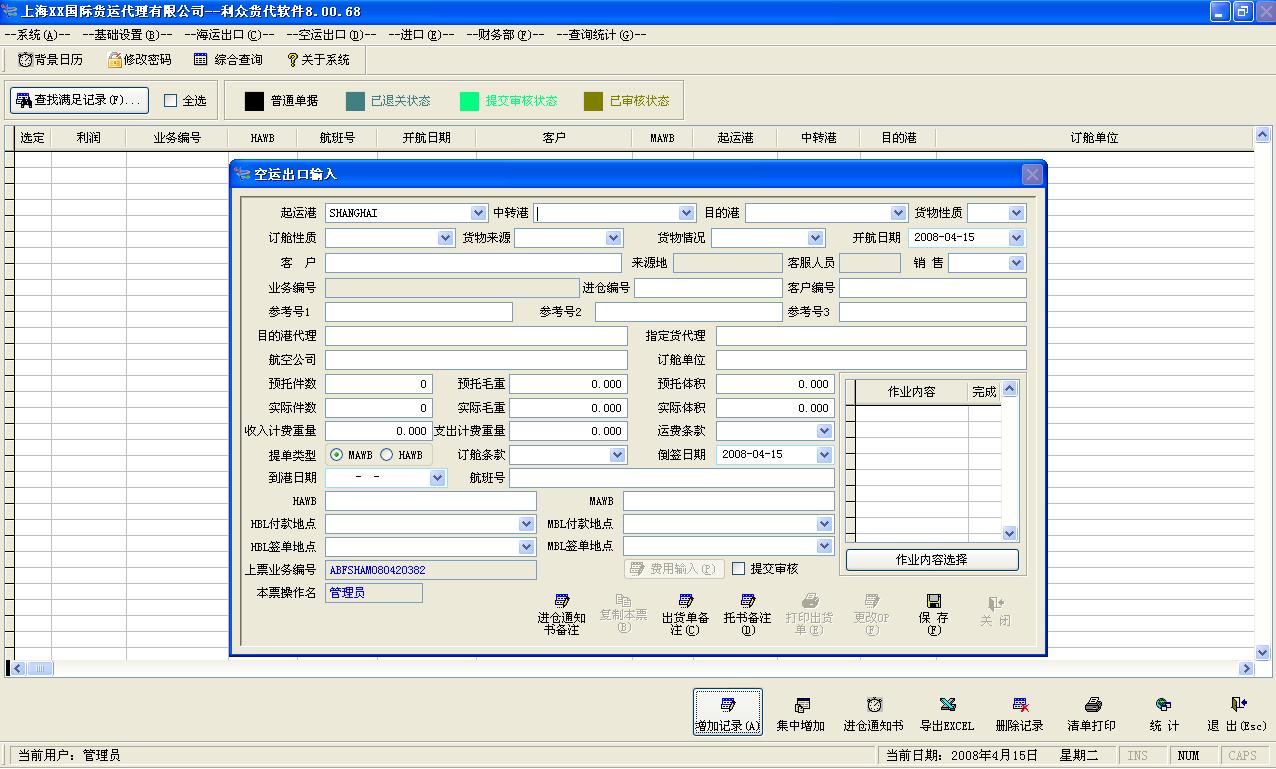This screenshot has height=769, width=1276.
Task: Click the 作业内容选择 button
Action: (x=932, y=560)
